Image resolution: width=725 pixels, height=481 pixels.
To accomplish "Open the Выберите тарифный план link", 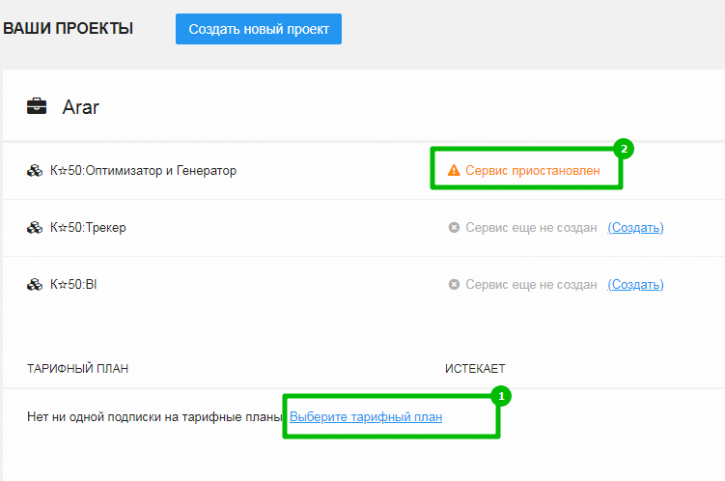I will (366, 417).
